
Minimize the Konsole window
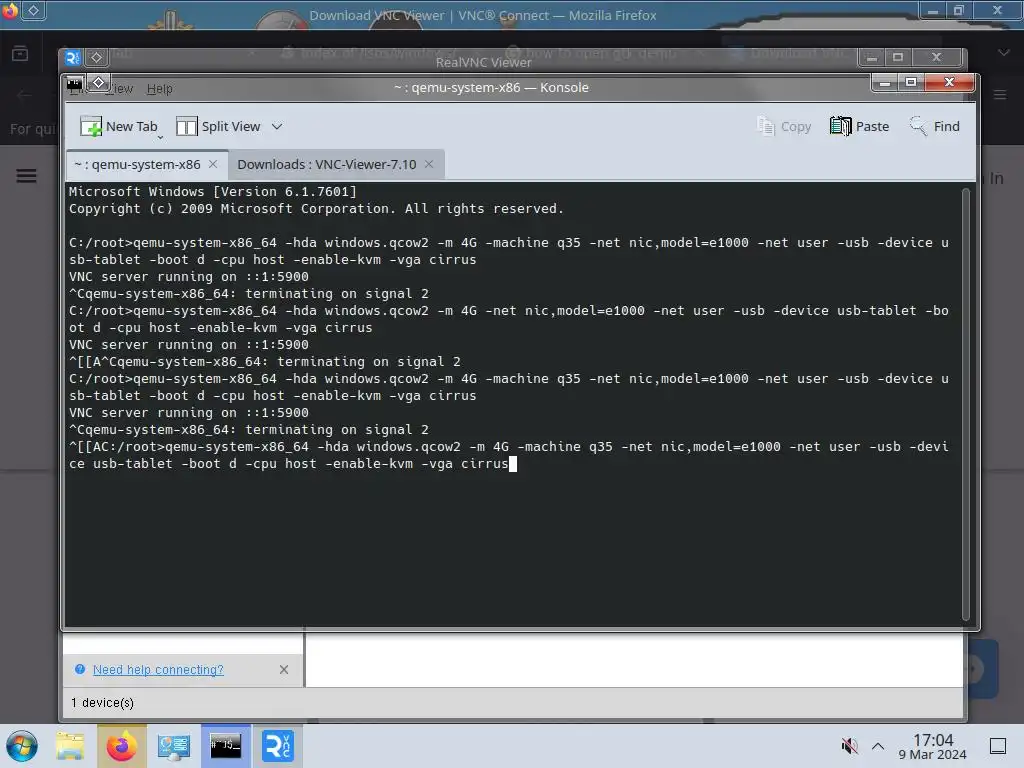click(x=885, y=82)
